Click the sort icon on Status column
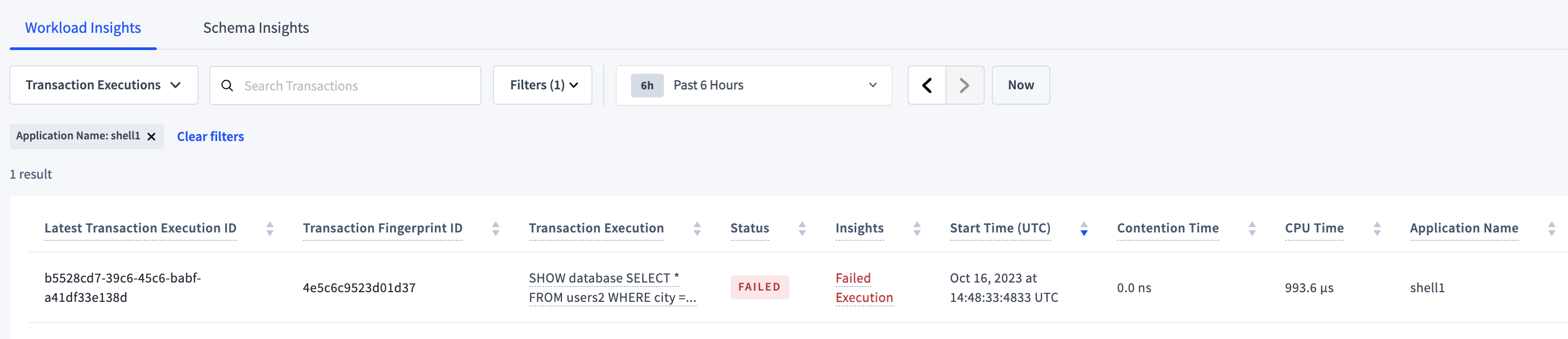 click(x=803, y=229)
